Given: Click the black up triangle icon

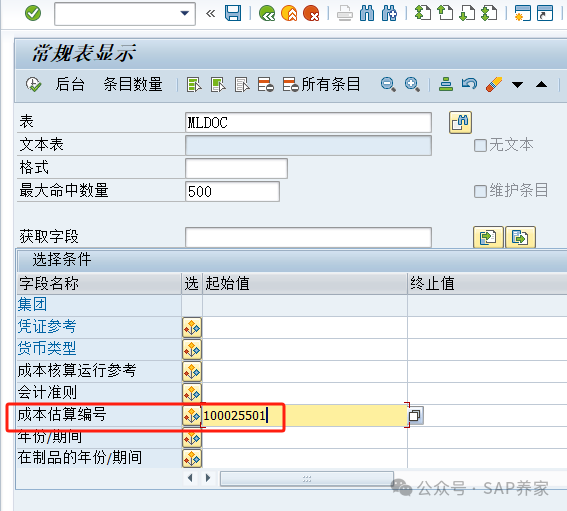Looking at the screenshot, I should coord(541,84).
